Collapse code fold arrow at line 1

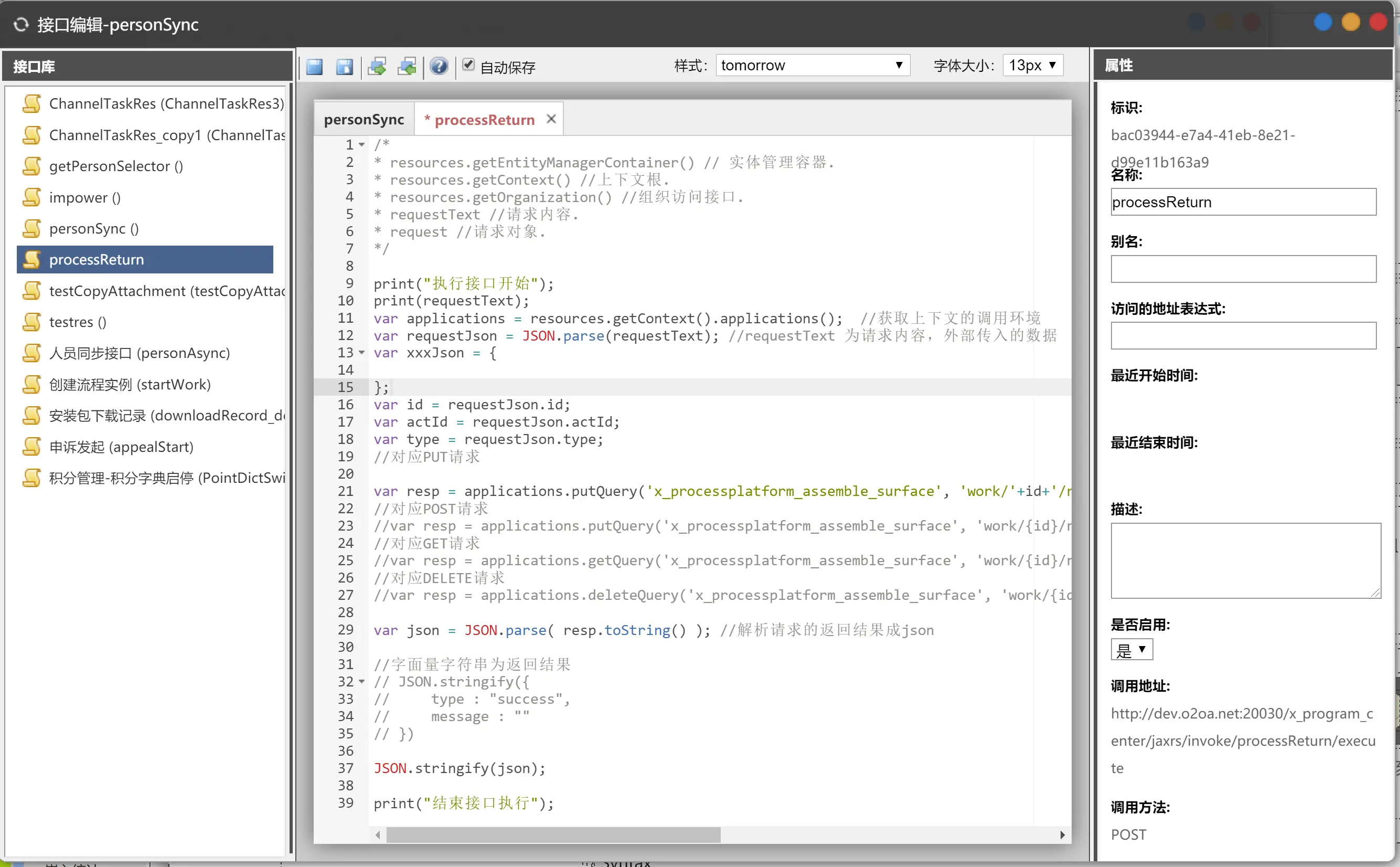[362, 145]
